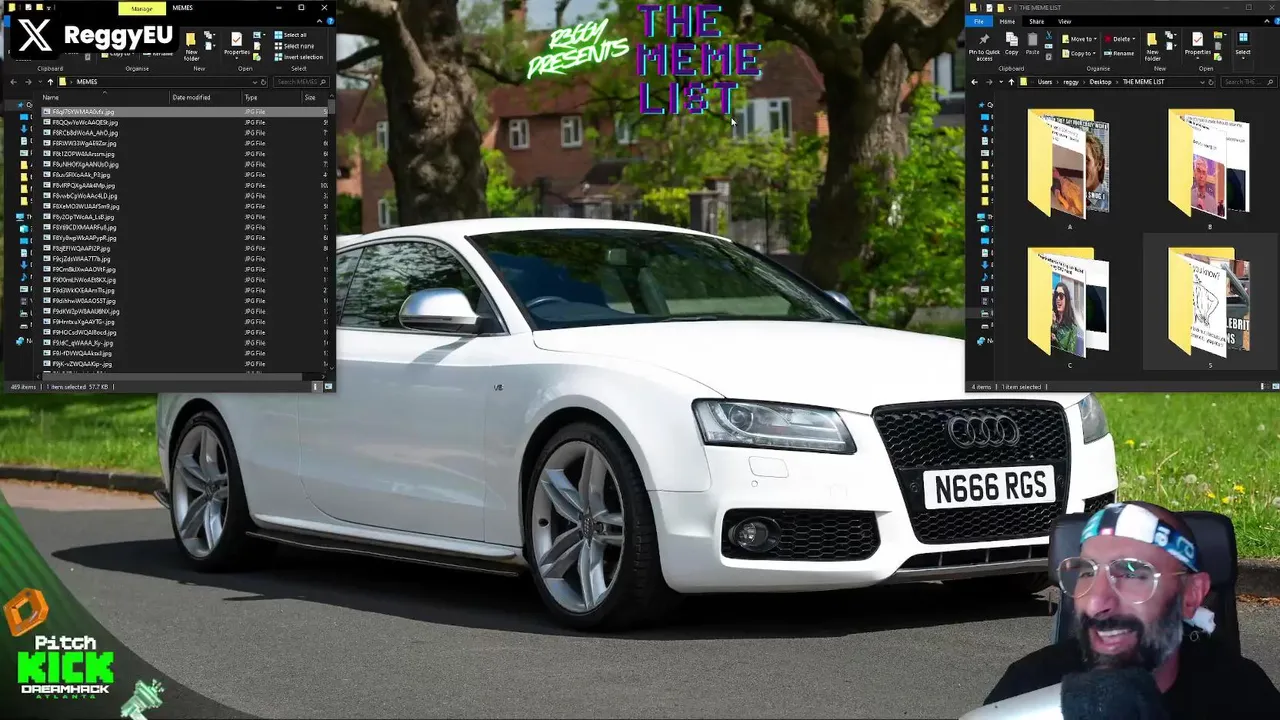Select file F8y2OpTWoAA_LsB.jpg
1280x720 pixels.
click(83, 217)
